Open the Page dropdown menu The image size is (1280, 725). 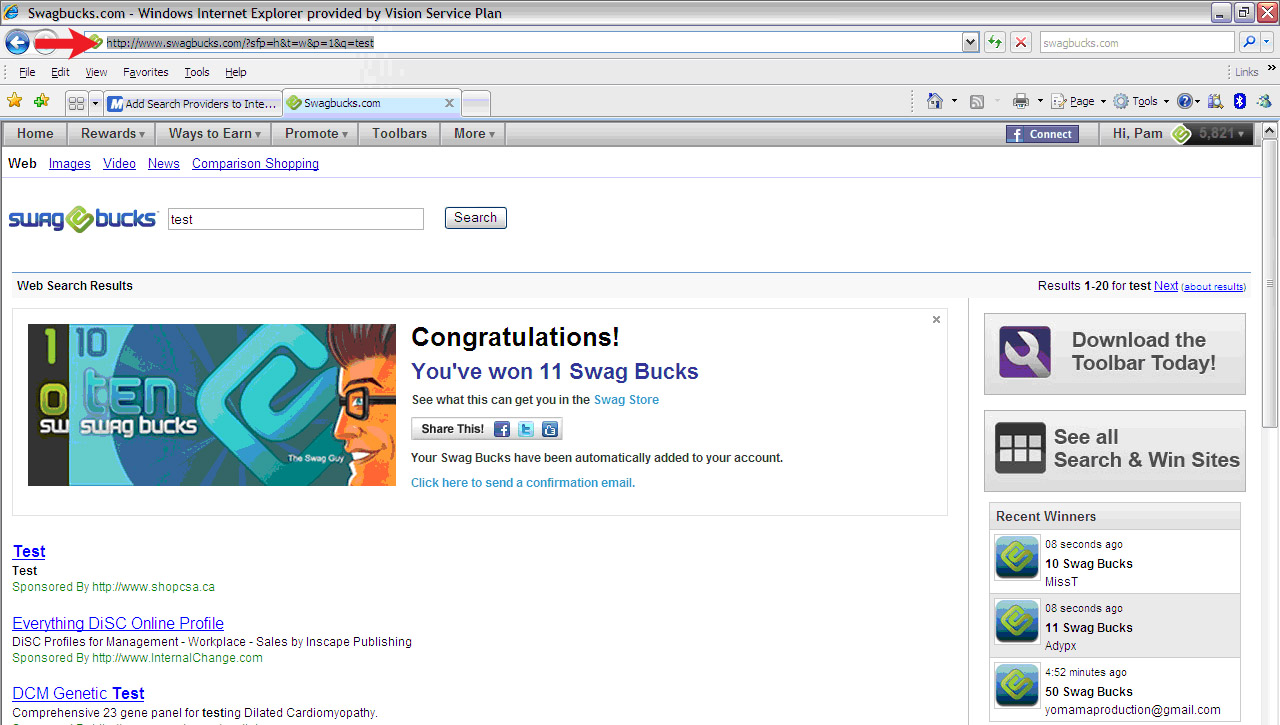1079,101
